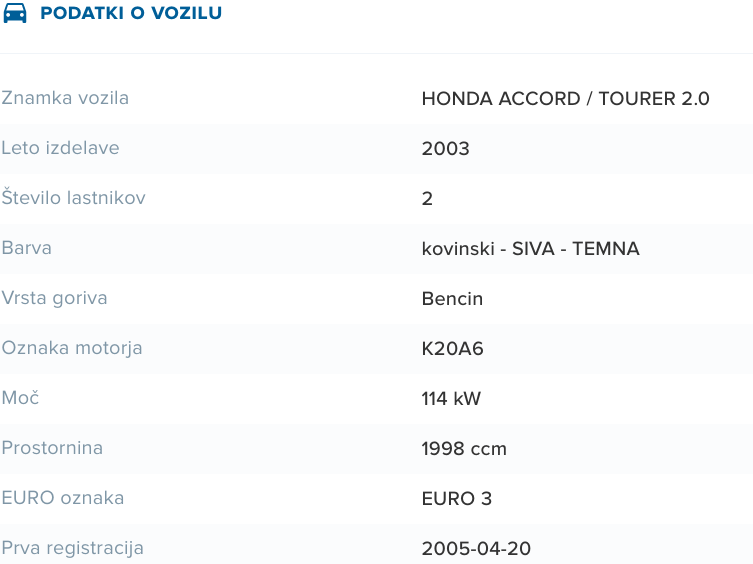Select the kovinski - SIVA - TEMNA text
This screenshot has height=564, width=753.
click(530, 248)
